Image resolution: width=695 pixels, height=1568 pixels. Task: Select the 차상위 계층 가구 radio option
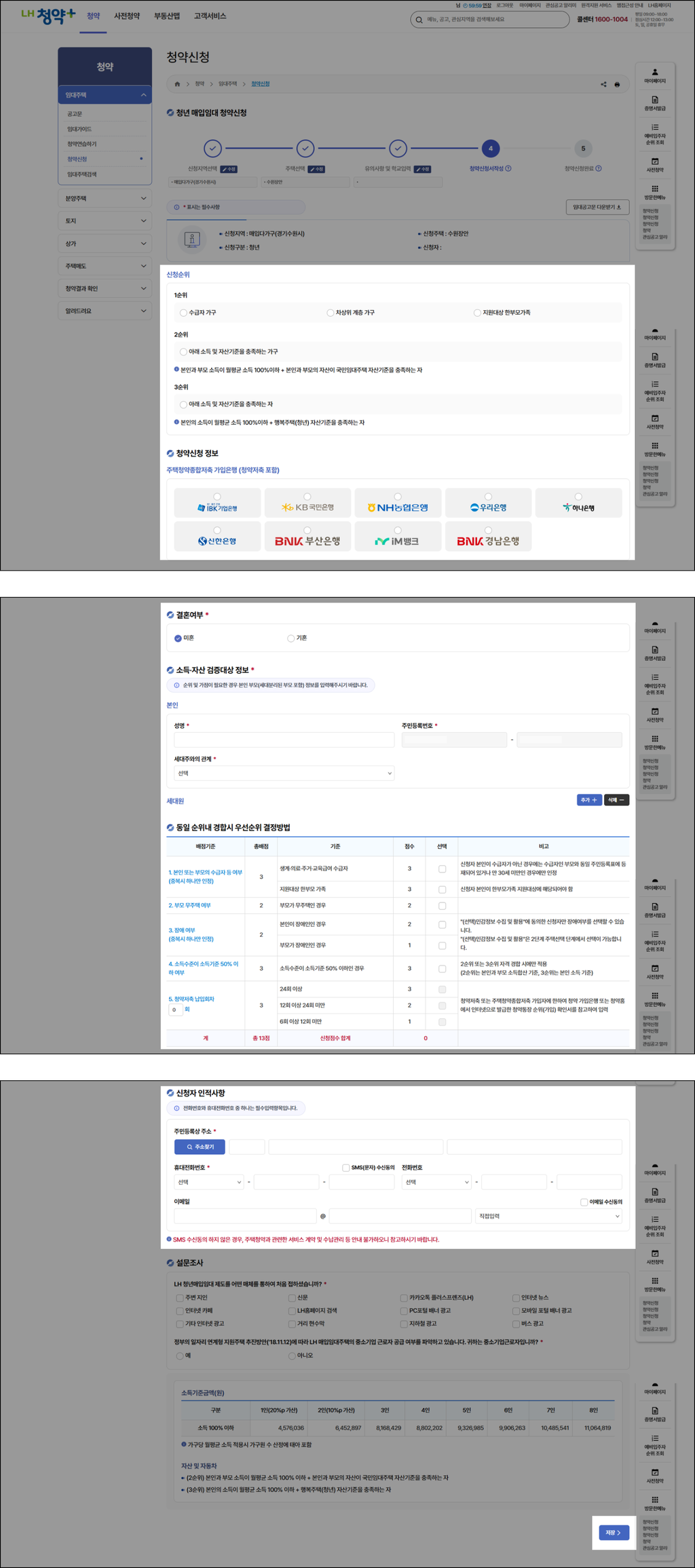click(x=331, y=313)
